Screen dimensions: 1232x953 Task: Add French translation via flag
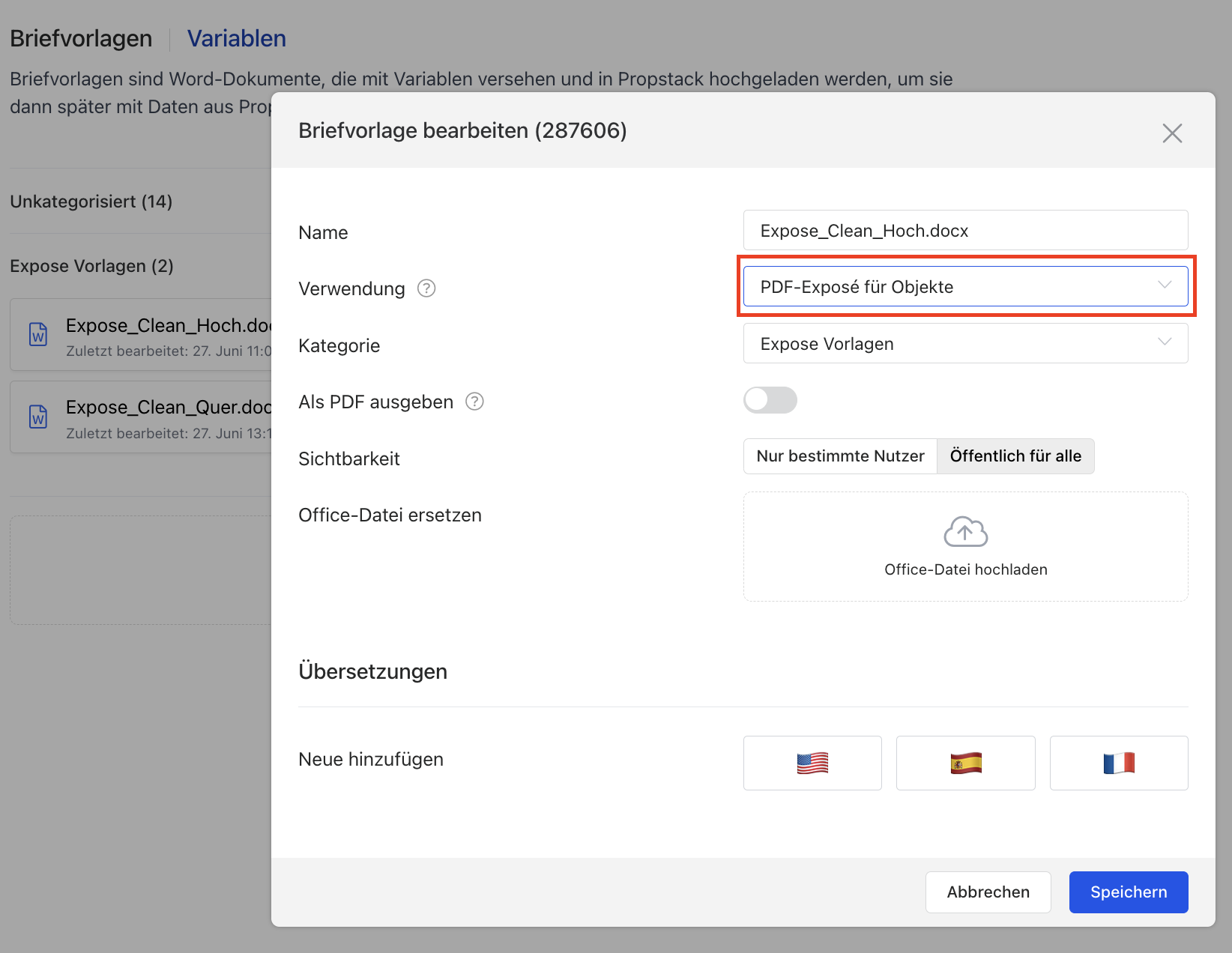click(1118, 763)
